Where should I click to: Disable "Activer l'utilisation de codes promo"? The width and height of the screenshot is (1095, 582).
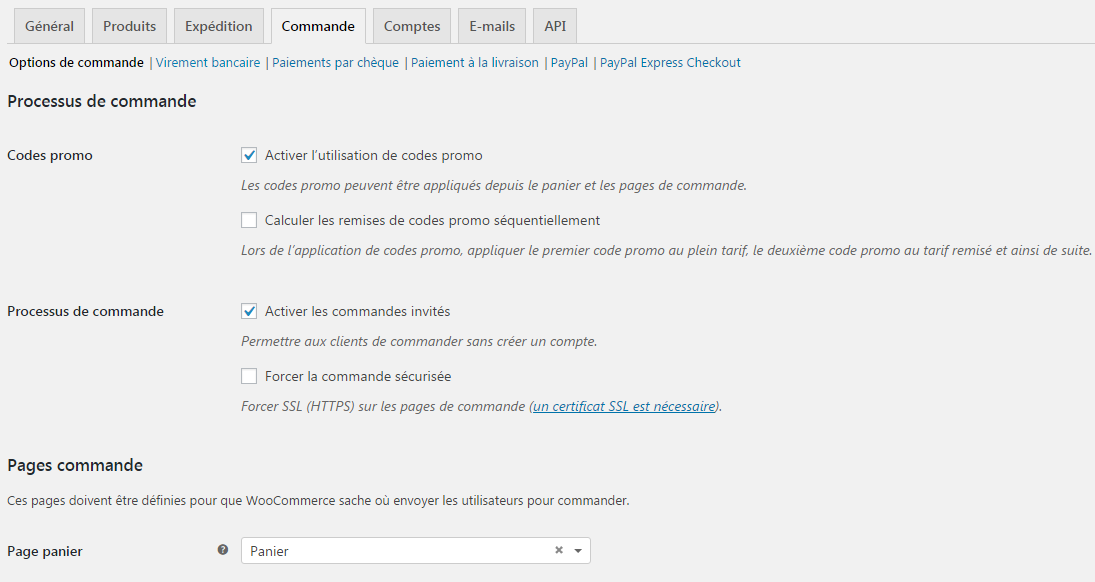249,155
